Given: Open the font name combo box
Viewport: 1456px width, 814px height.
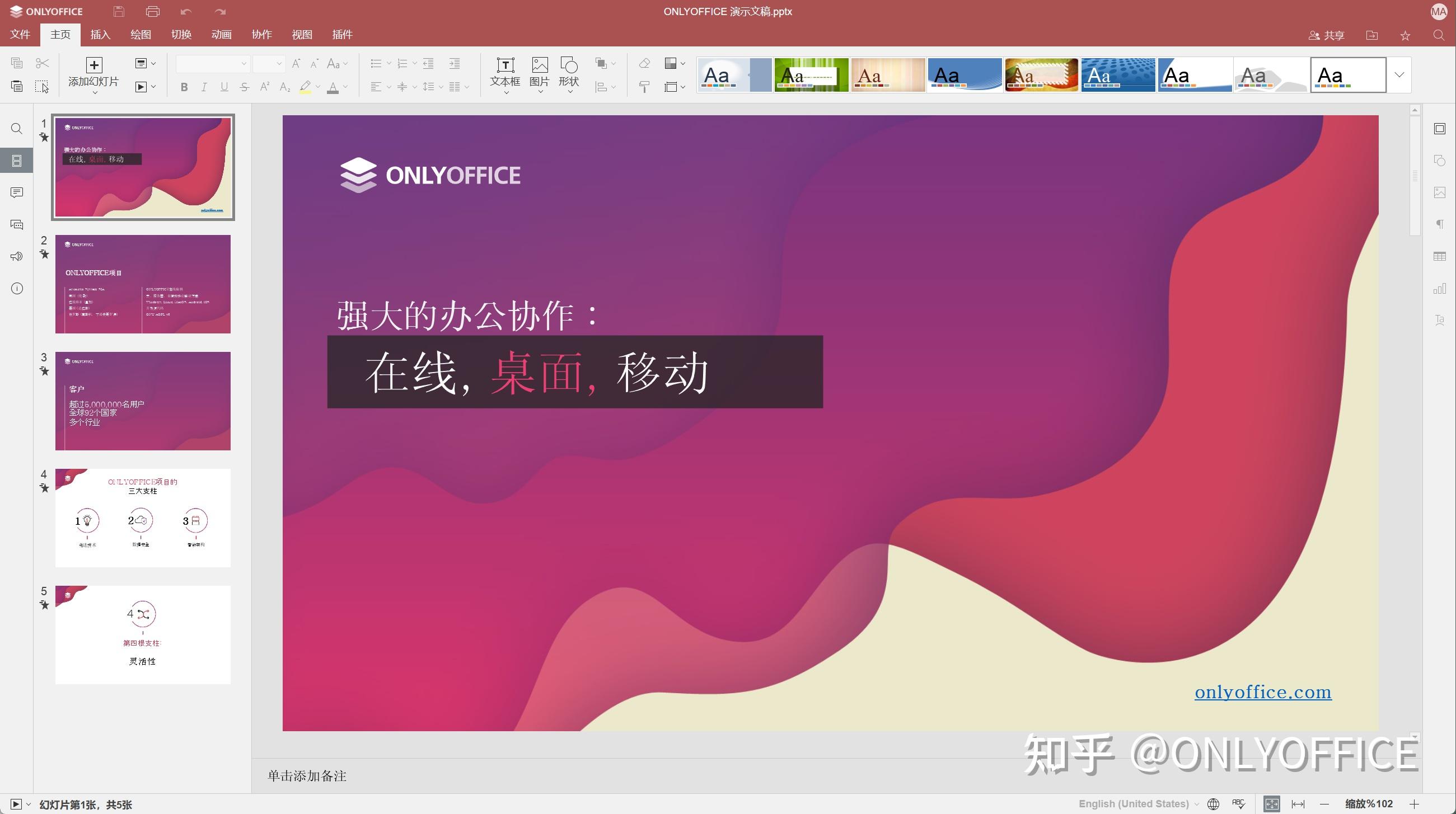Looking at the screenshot, I should pyautogui.click(x=213, y=64).
